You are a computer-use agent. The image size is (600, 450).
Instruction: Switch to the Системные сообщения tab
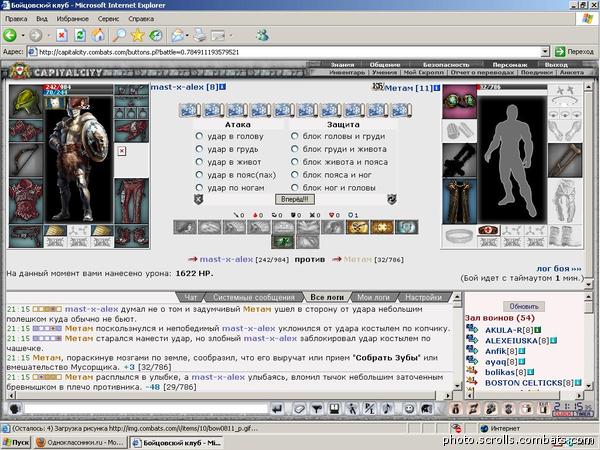coord(254,297)
